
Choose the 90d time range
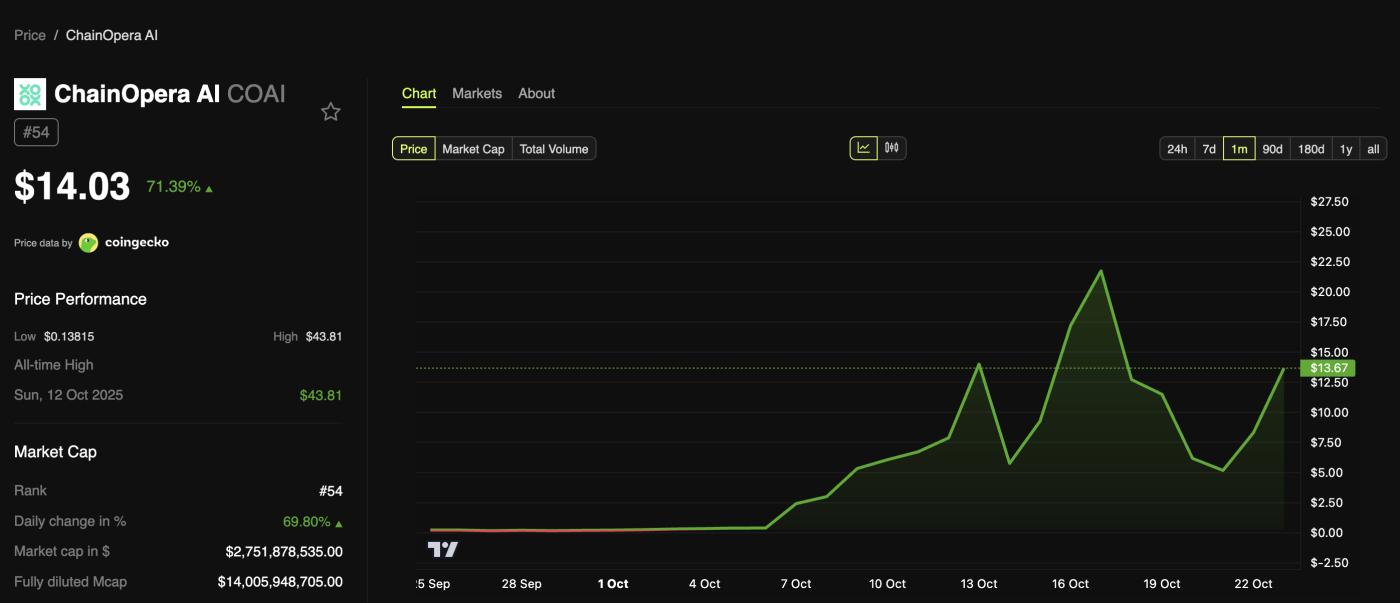(1272, 149)
